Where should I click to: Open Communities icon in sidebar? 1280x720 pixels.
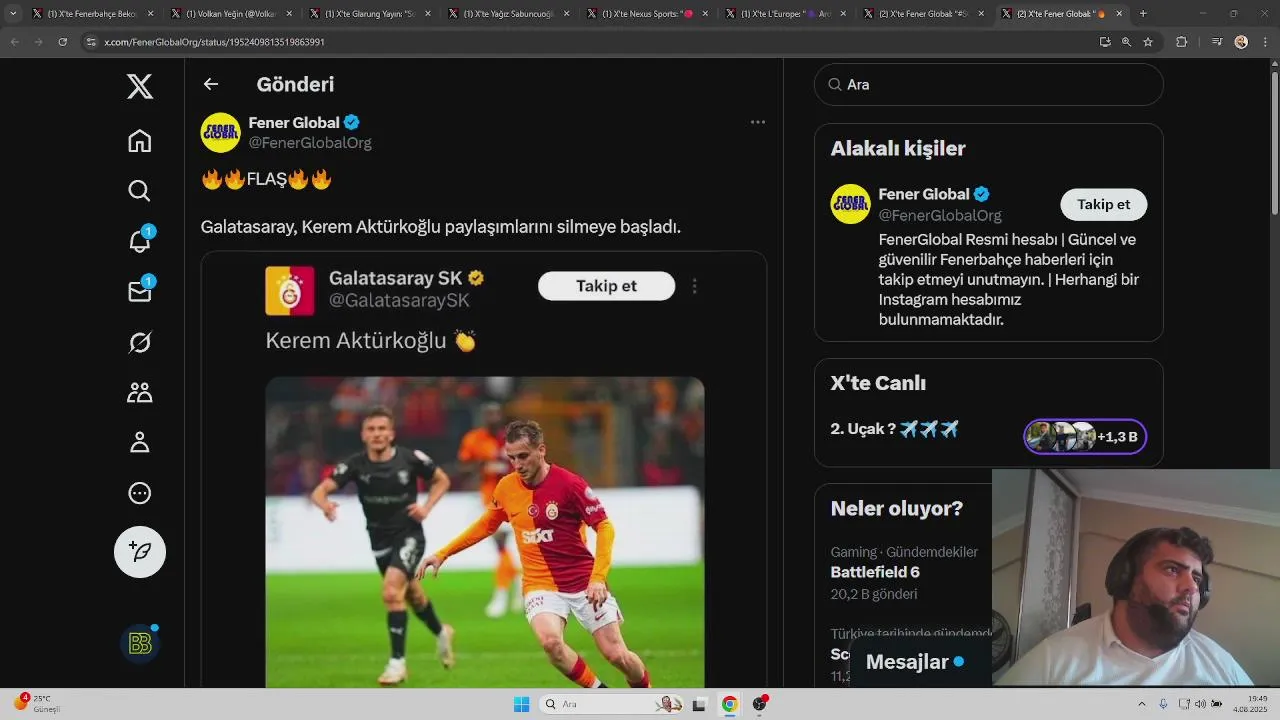140,393
